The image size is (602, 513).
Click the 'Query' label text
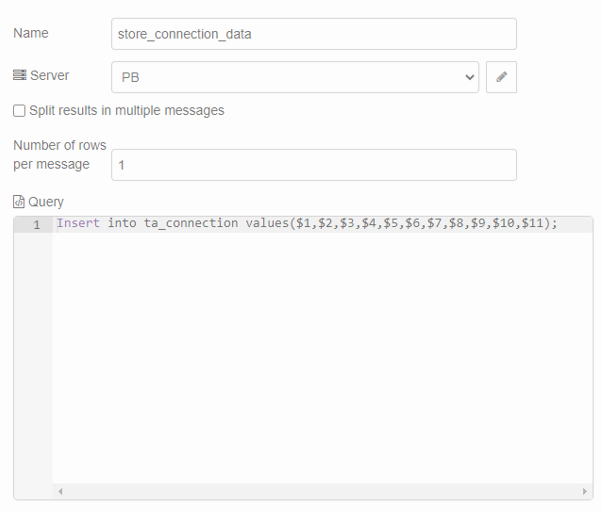click(46, 202)
